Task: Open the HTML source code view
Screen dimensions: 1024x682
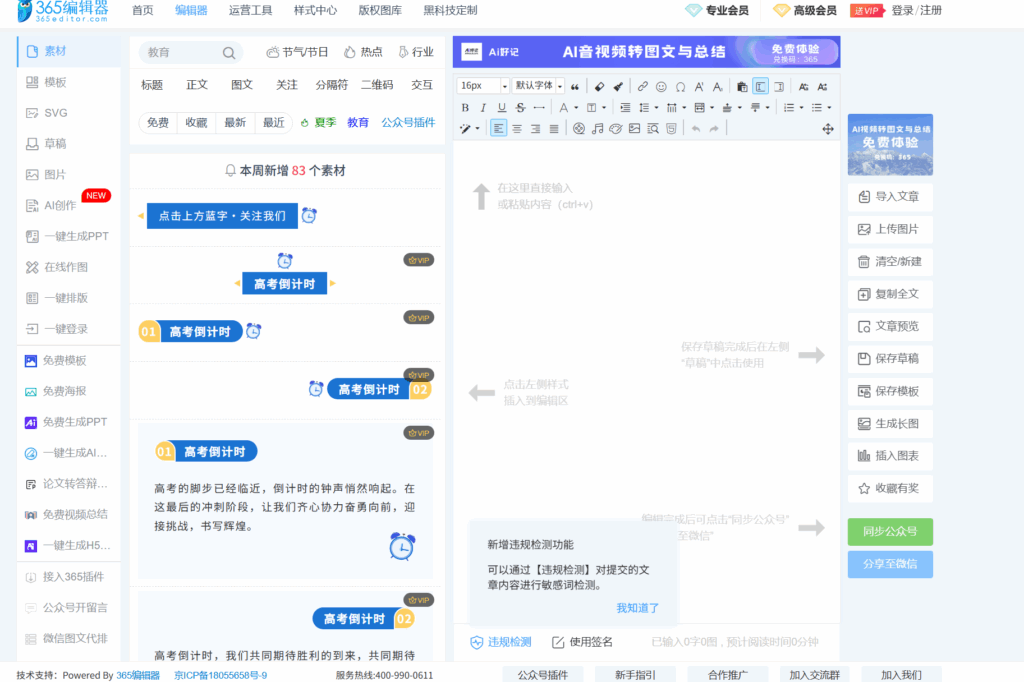Action: click(x=671, y=129)
